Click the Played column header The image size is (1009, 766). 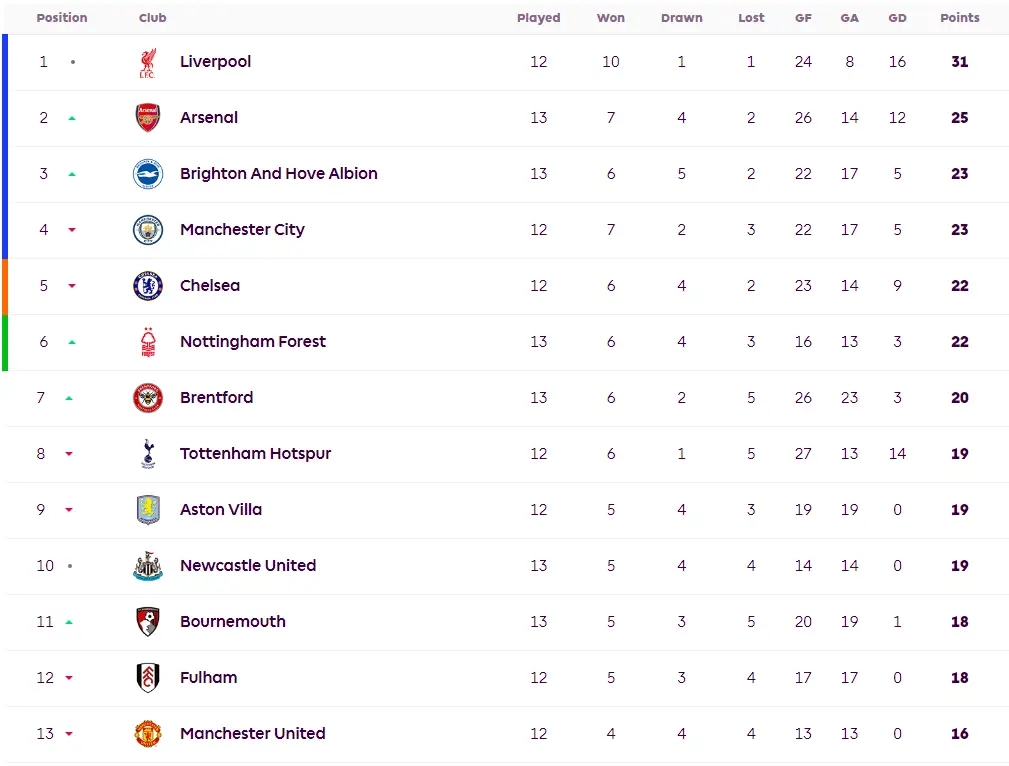(539, 18)
